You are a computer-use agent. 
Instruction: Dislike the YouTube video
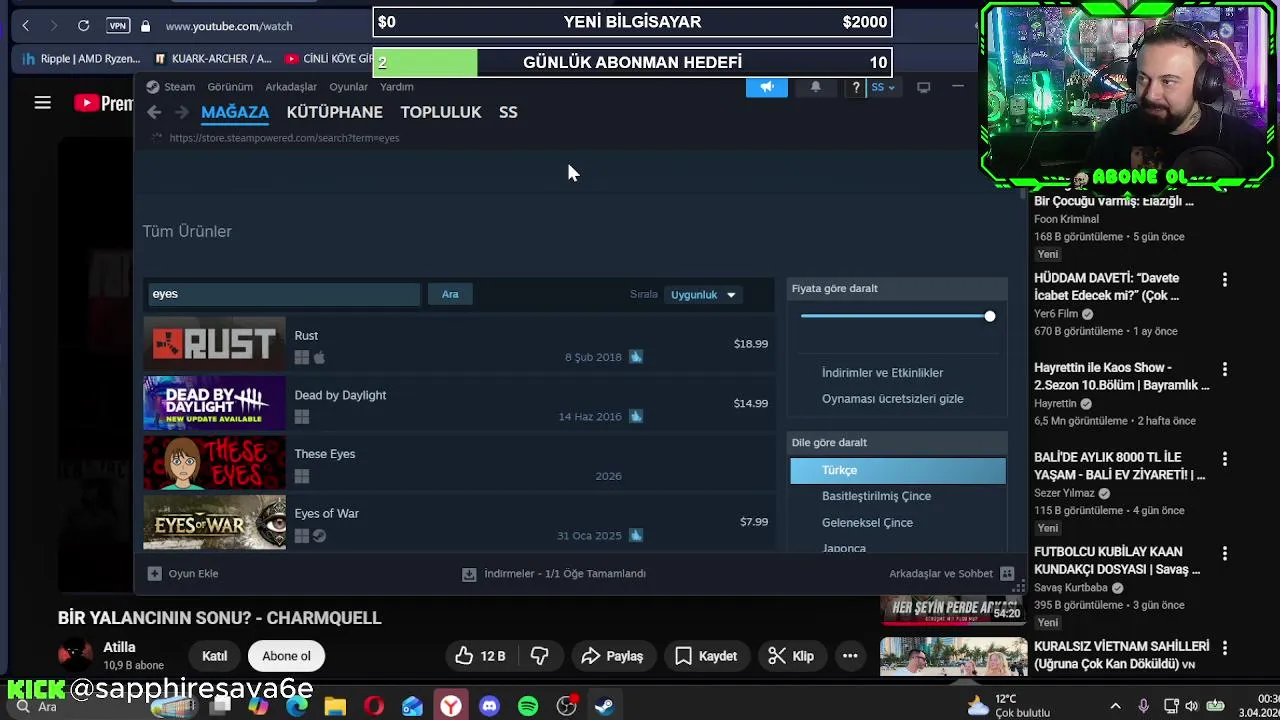[540, 656]
